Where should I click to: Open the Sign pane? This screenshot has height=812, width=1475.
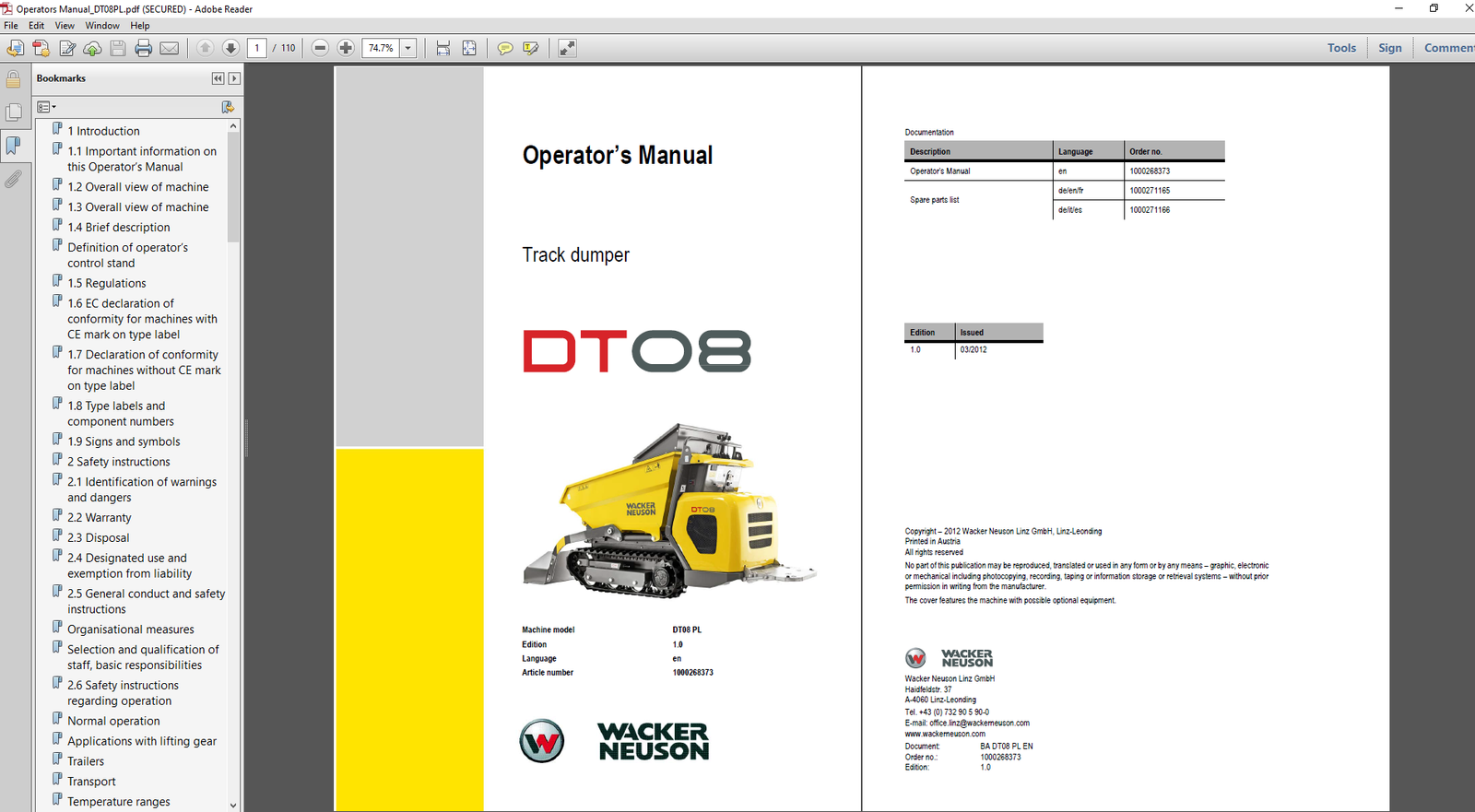1389,48
